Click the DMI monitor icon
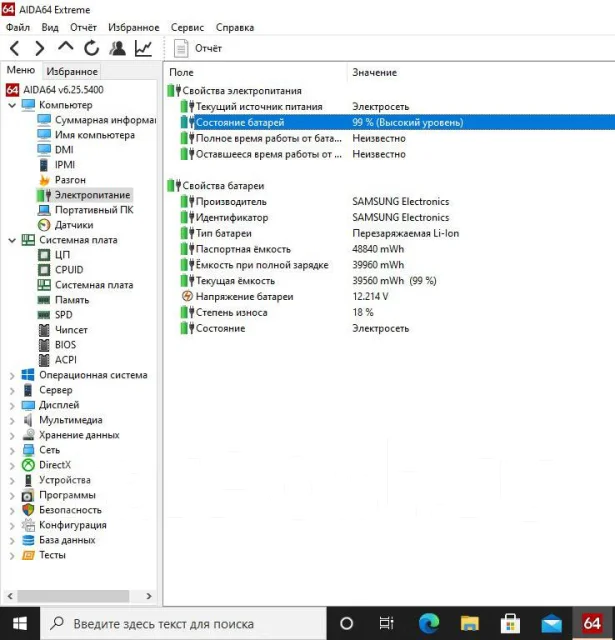The width and height of the screenshot is (615, 640). (44, 150)
